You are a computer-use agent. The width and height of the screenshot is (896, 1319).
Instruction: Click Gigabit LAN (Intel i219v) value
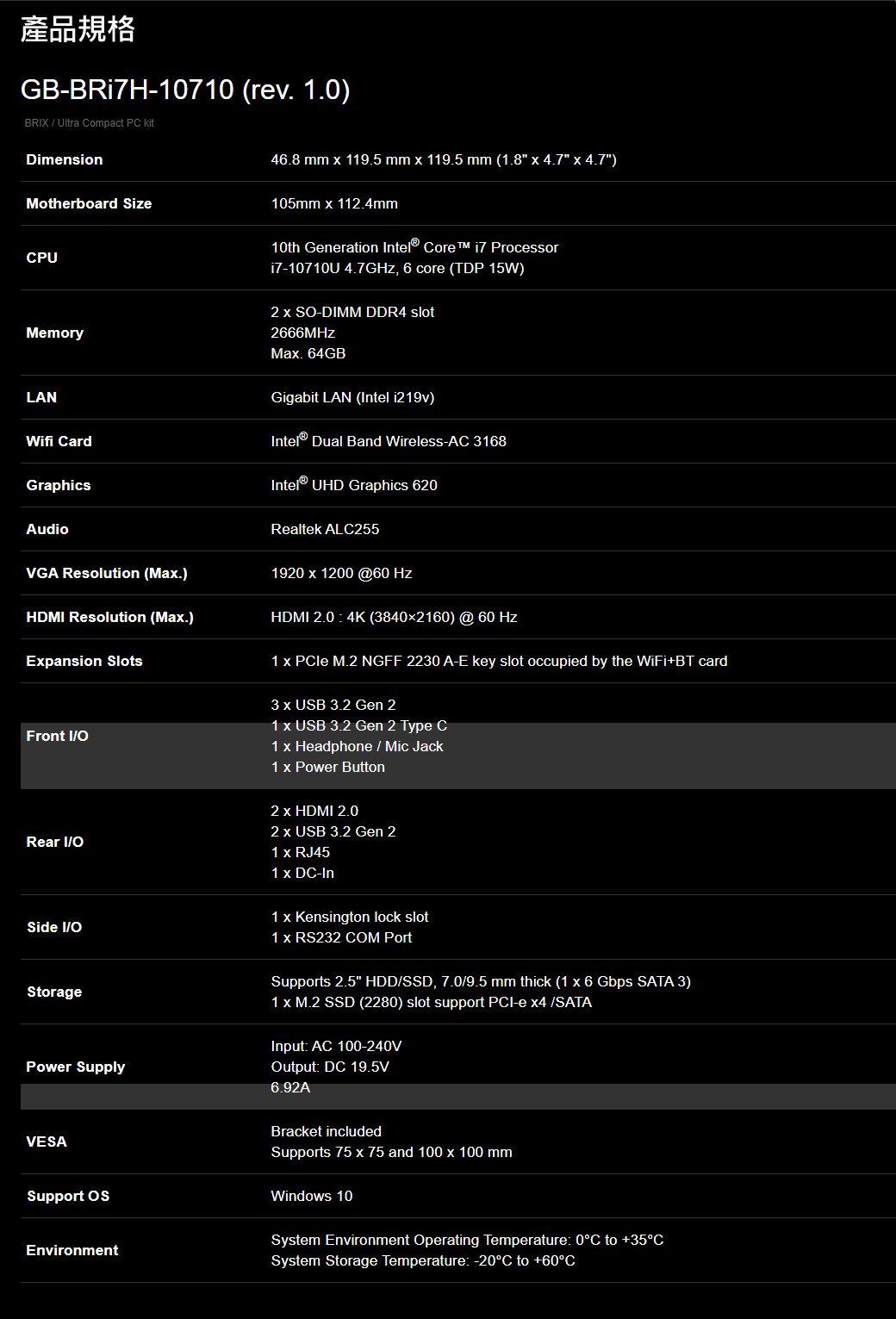352,397
